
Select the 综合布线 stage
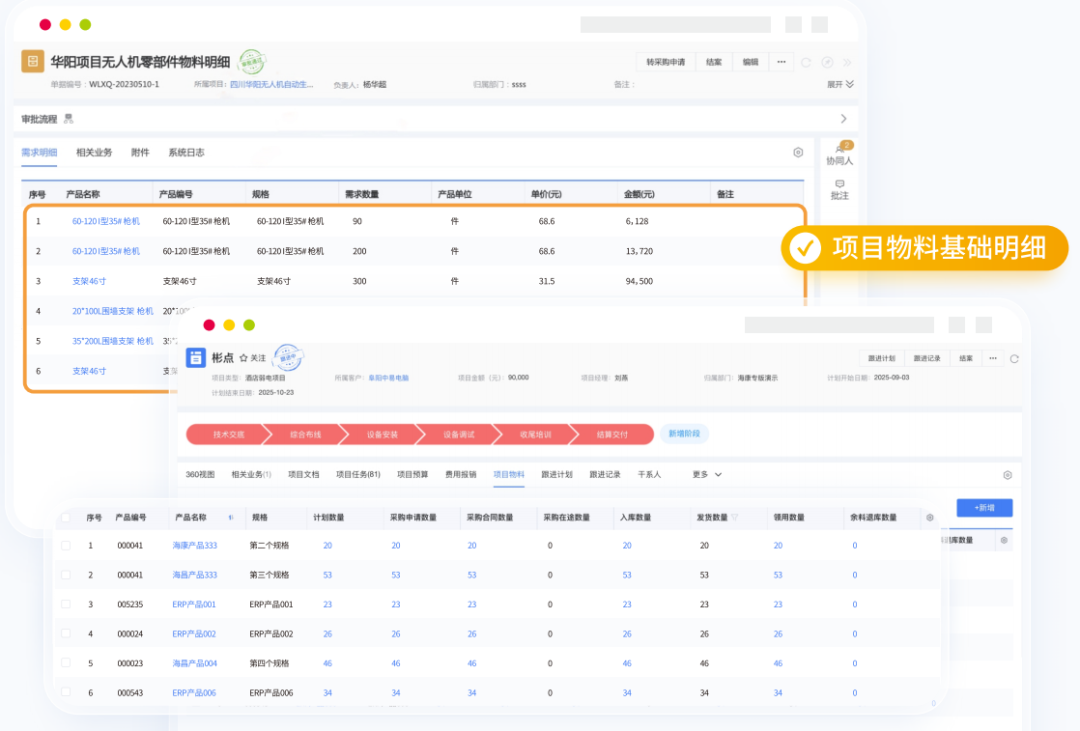(x=305, y=434)
